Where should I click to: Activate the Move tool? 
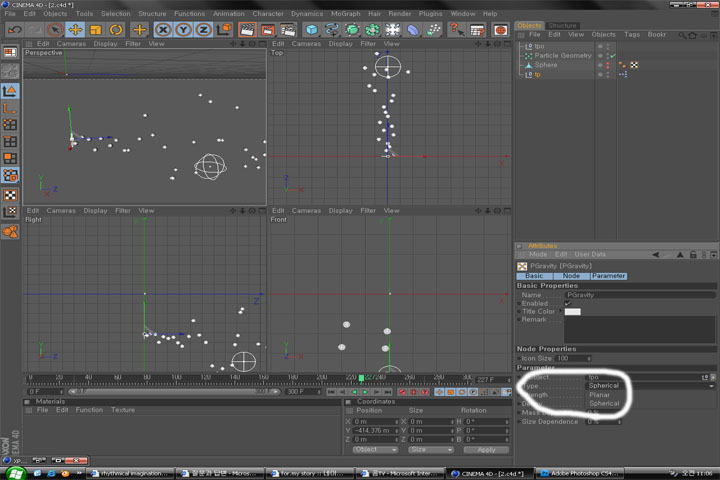(x=75, y=30)
